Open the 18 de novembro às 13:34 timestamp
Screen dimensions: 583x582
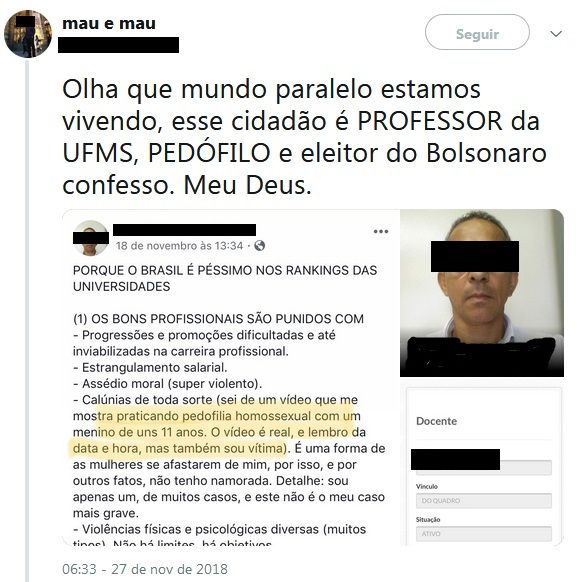click(x=180, y=246)
